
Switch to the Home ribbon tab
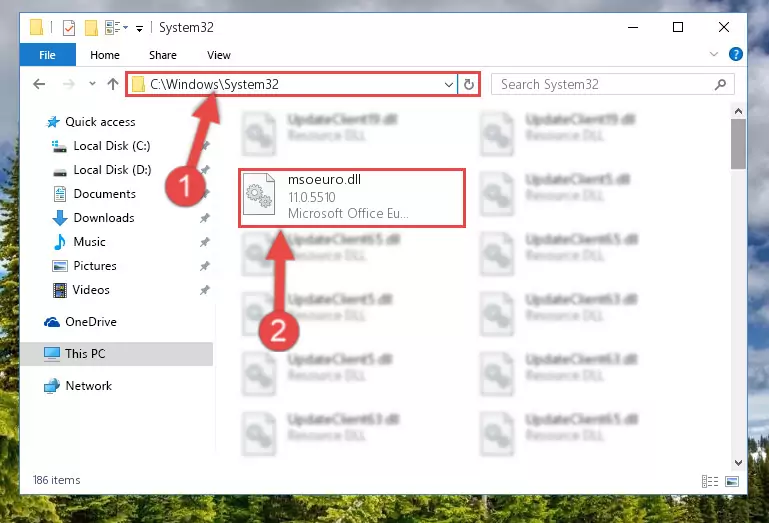104,55
